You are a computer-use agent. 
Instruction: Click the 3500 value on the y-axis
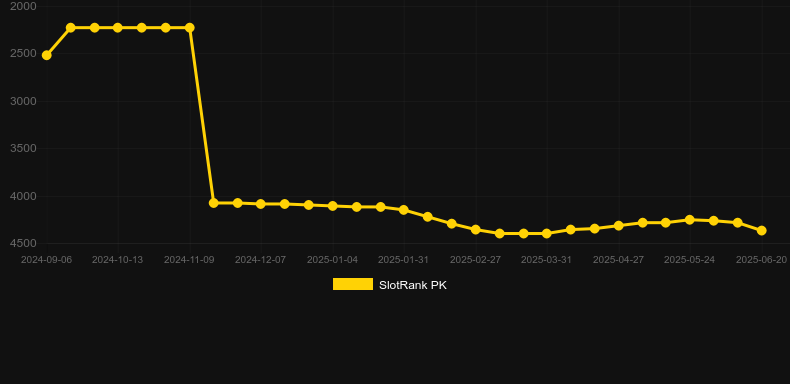(23, 149)
